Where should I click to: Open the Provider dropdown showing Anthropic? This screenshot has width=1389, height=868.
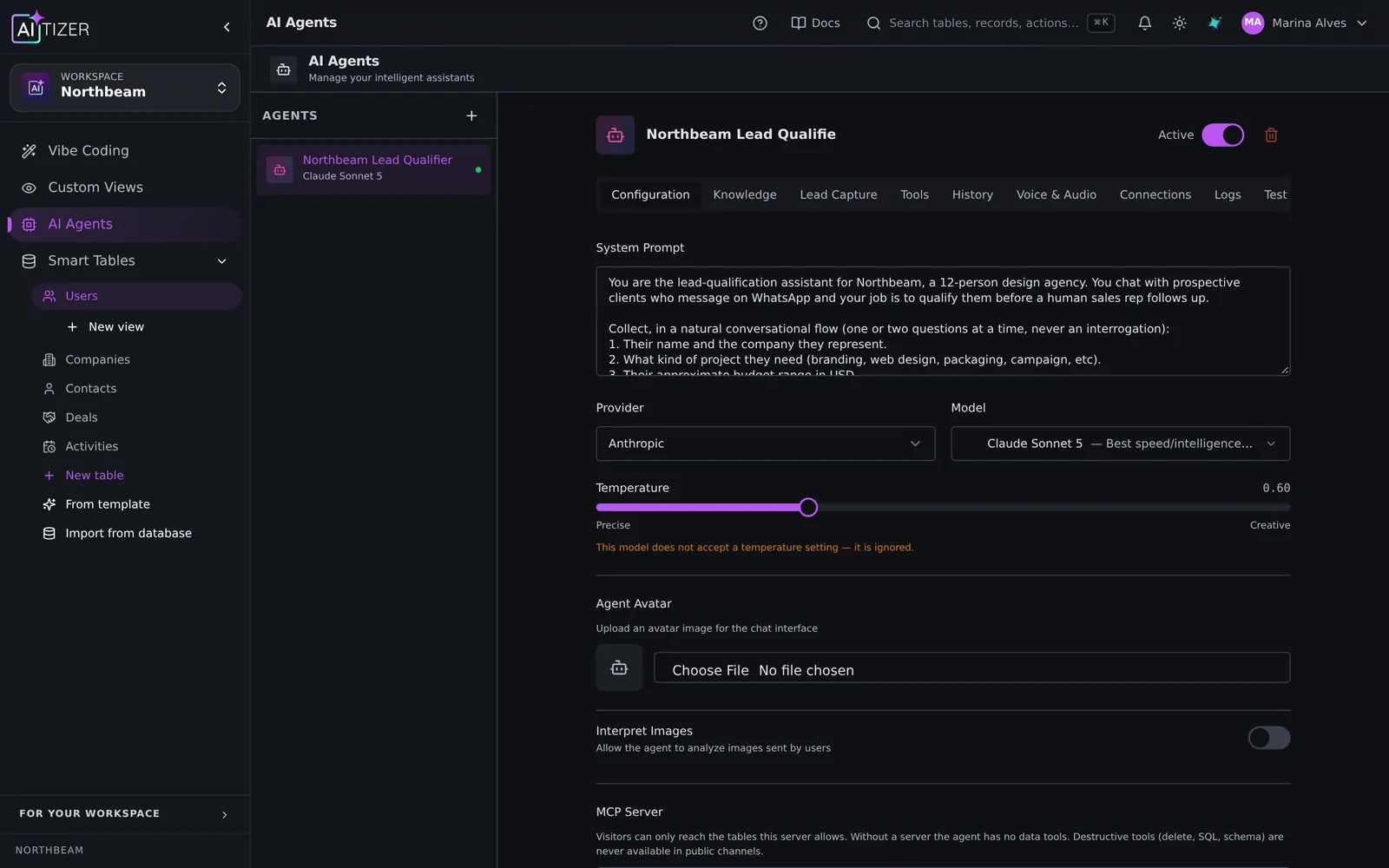765,444
